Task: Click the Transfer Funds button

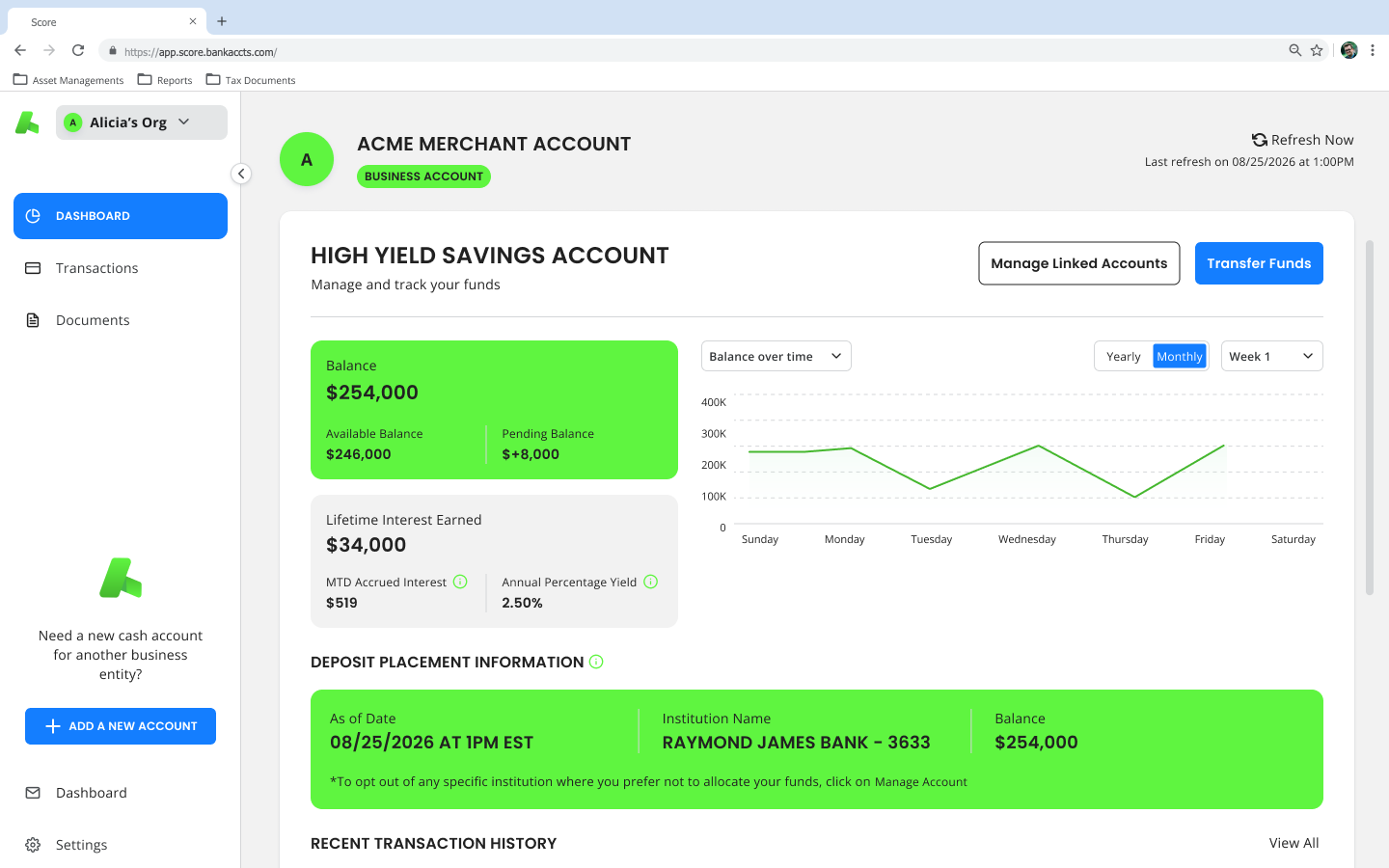Action: point(1259,263)
